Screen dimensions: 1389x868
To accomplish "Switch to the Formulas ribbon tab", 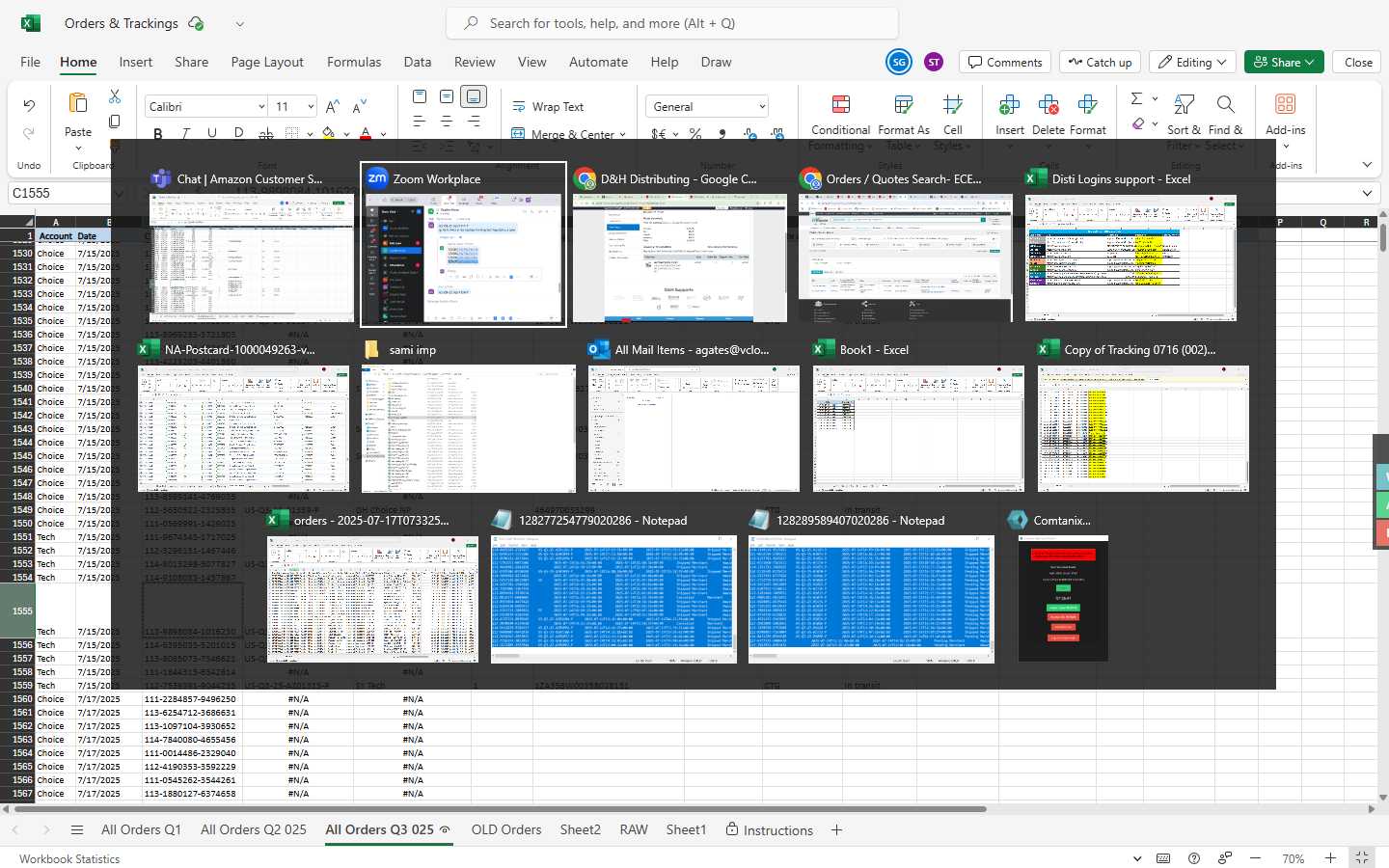I will tap(354, 62).
